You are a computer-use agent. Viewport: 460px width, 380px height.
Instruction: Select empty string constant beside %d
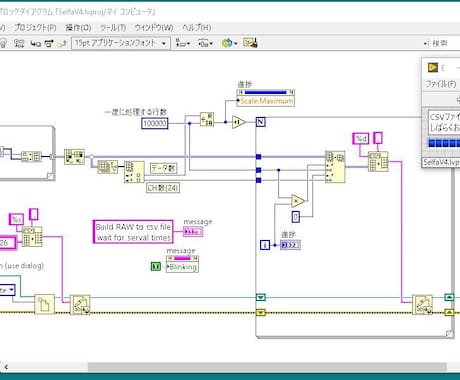378,138
